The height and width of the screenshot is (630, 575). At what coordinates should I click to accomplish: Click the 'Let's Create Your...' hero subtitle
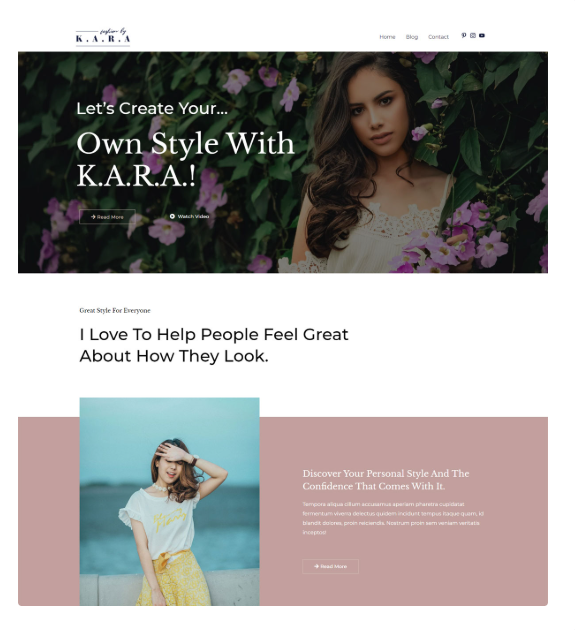tap(152, 108)
